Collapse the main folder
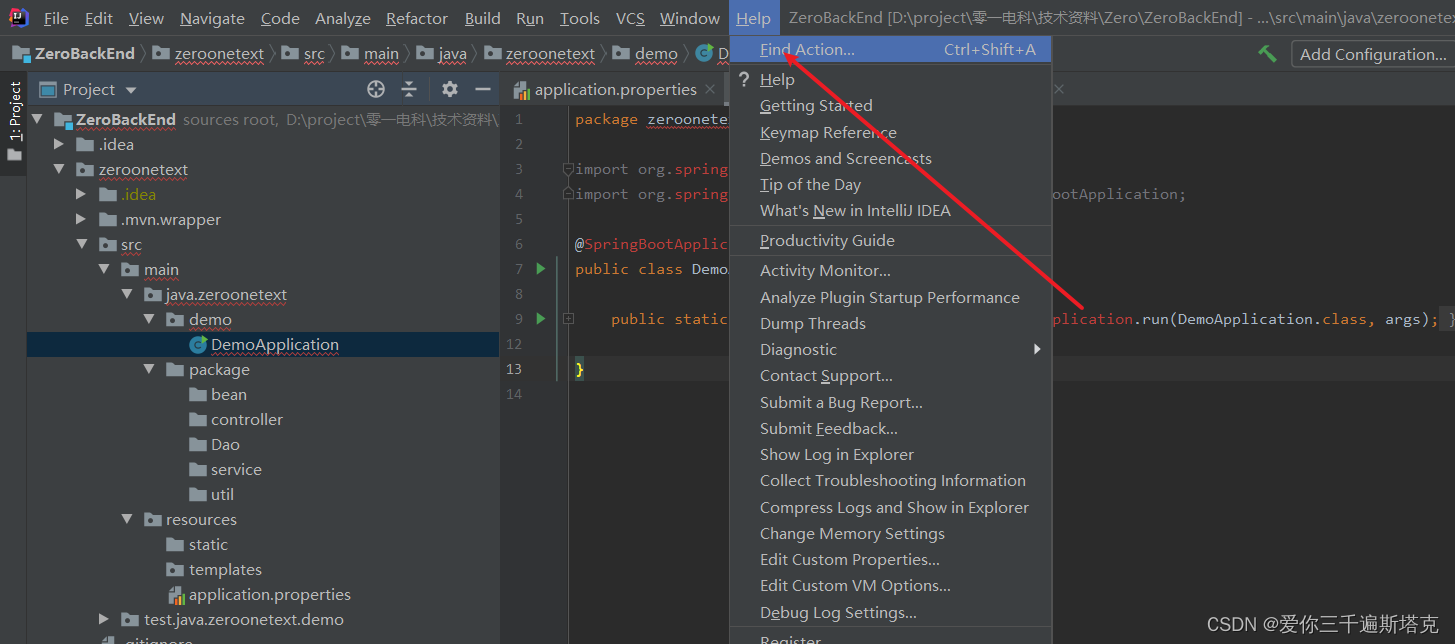Screen dimensions: 1455x644 point(104,269)
